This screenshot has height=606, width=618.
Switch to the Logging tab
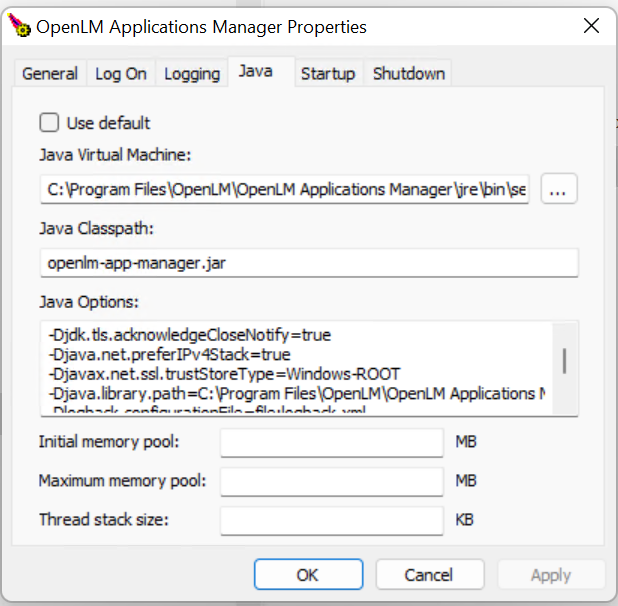[x=192, y=73]
